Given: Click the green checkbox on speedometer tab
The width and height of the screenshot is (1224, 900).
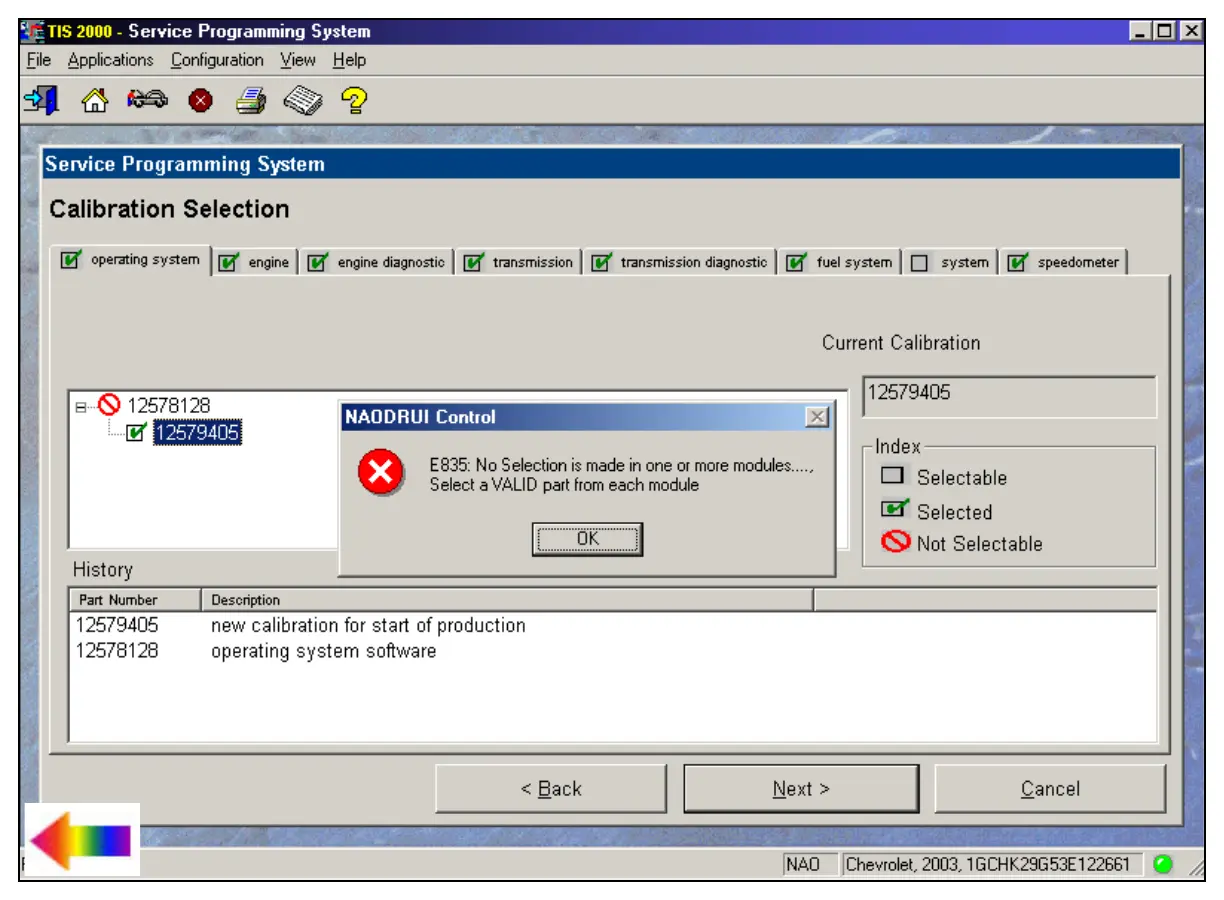Looking at the screenshot, I should pyautogui.click(x=1017, y=263).
